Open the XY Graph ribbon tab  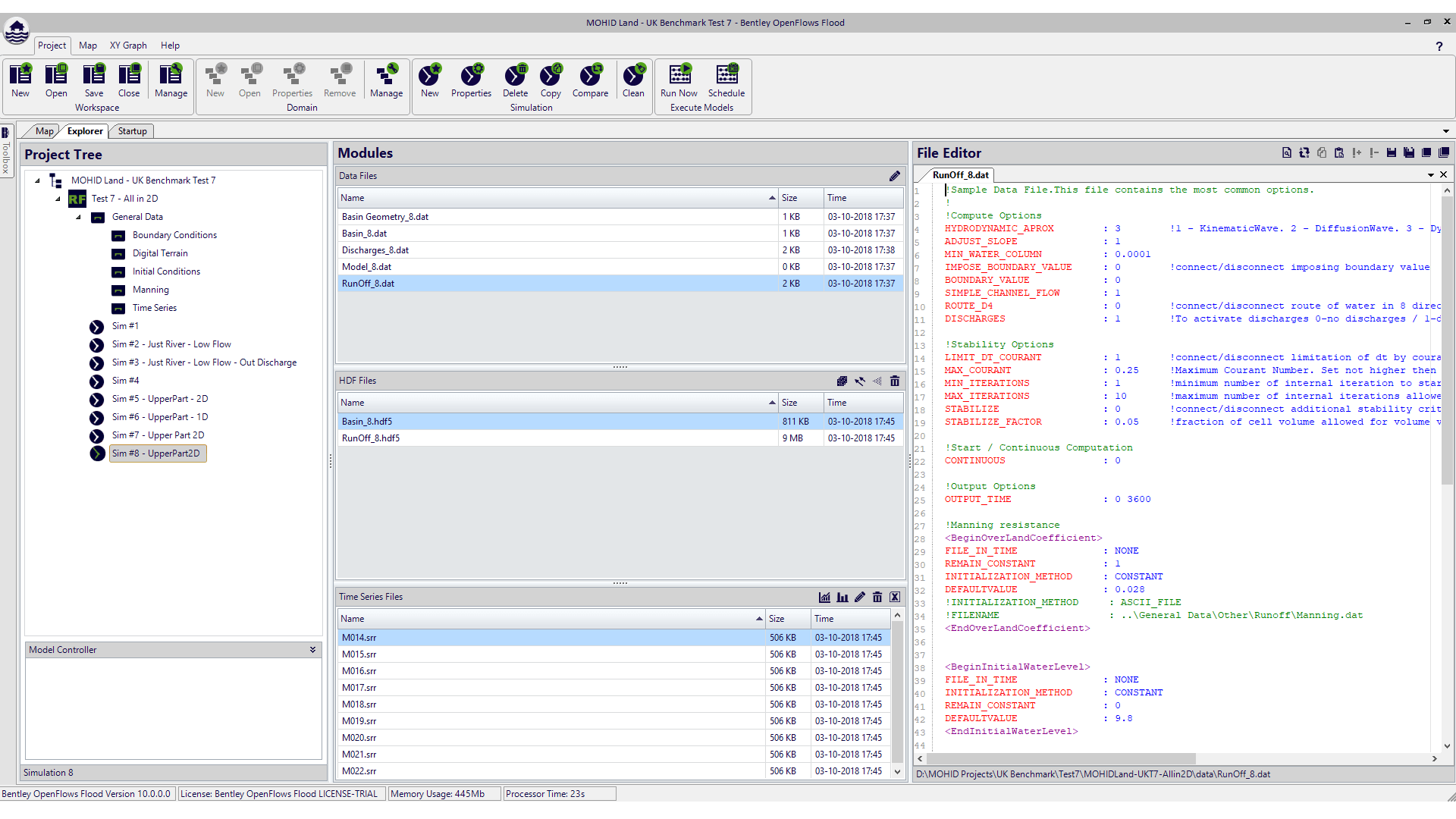click(x=128, y=45)
